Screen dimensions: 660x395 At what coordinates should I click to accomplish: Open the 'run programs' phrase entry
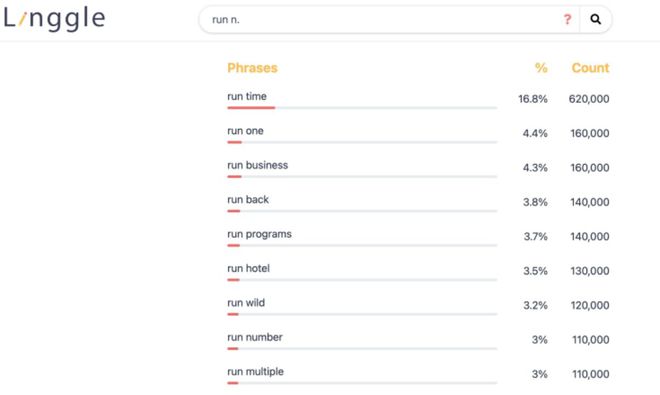259,234
